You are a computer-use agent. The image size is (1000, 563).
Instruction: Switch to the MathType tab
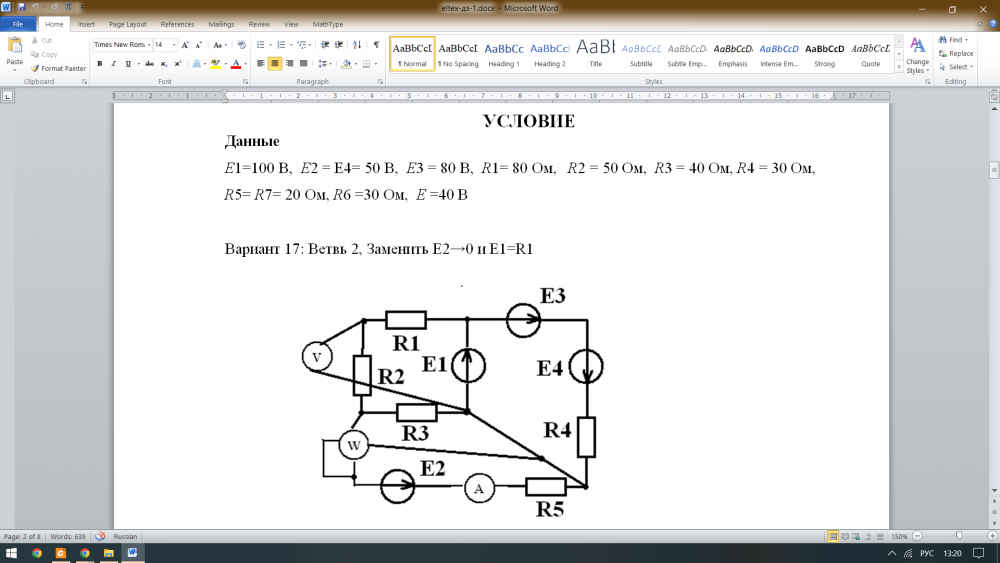tap(326, 23)
